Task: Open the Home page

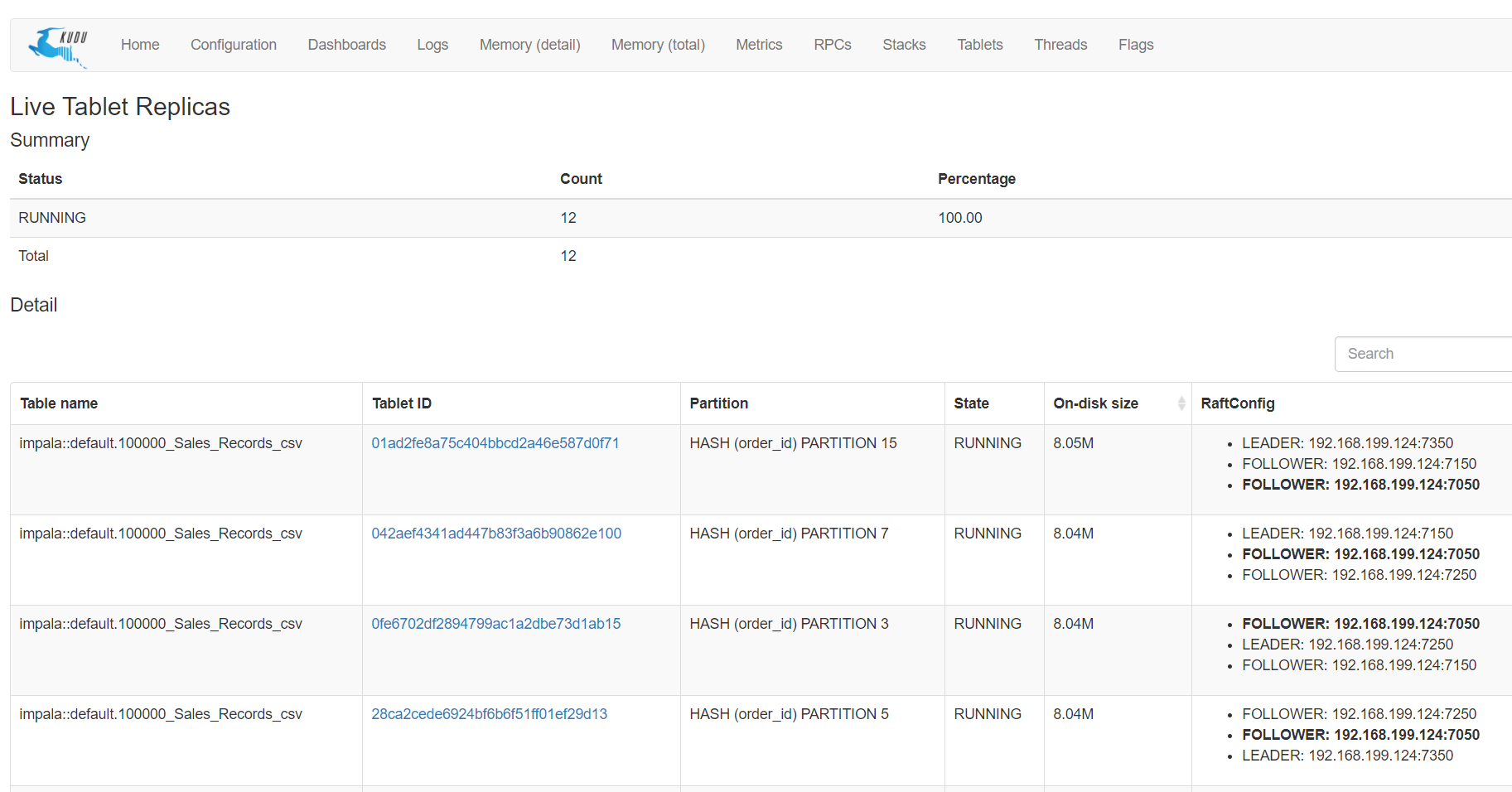Action: pyautogui.click(x=140, y=45)
